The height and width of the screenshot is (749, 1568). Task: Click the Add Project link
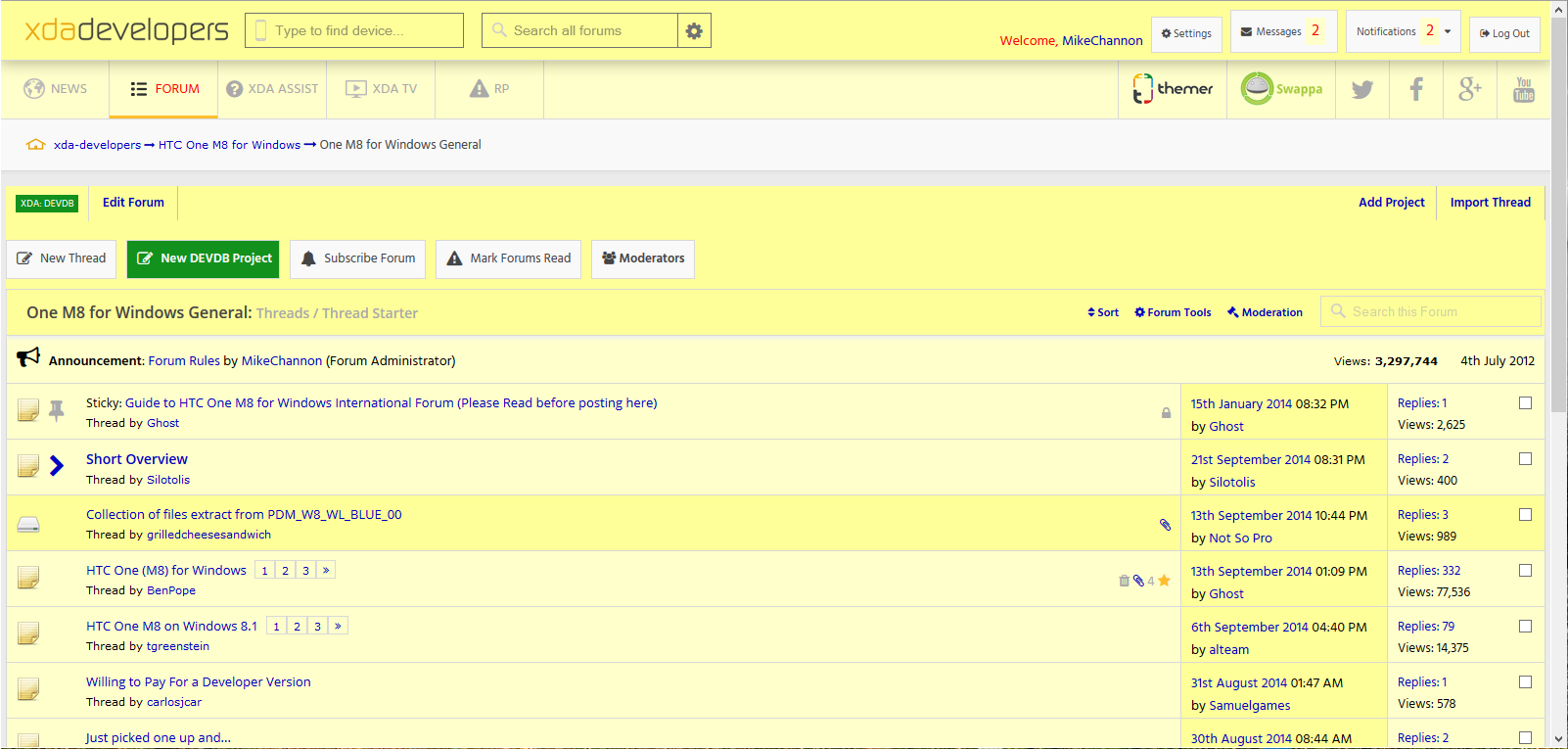1391,203
